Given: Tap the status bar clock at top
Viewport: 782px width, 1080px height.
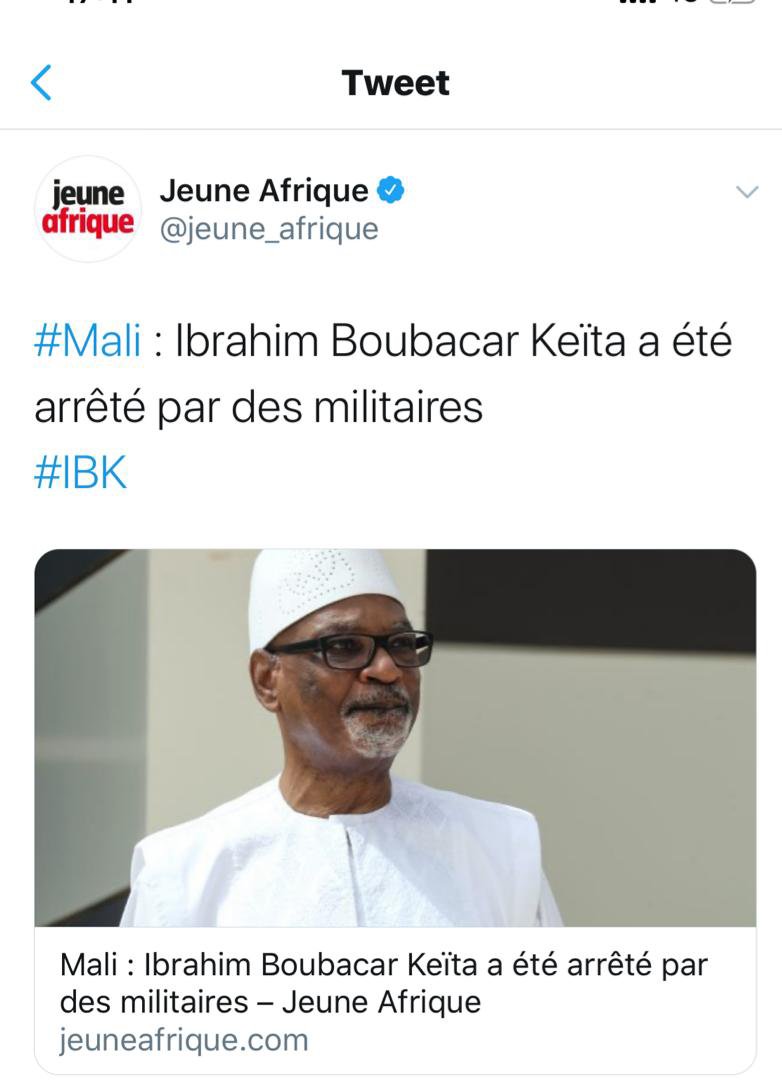Looking at the screenshot, I should pos(99,2).
